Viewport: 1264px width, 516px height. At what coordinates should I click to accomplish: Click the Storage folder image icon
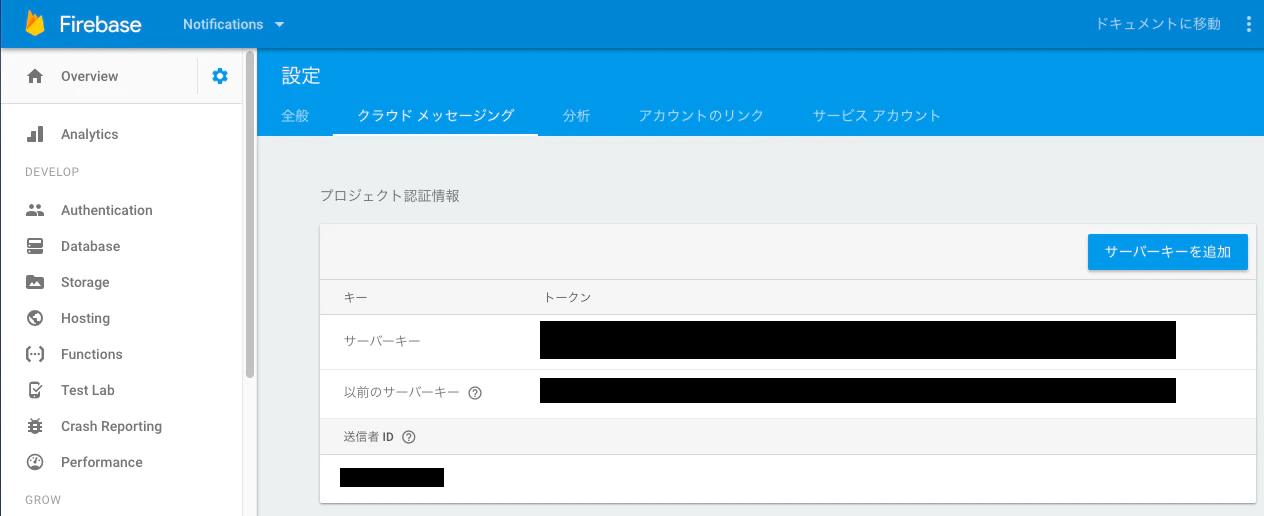pyautogui.click(x=35, y=282)
